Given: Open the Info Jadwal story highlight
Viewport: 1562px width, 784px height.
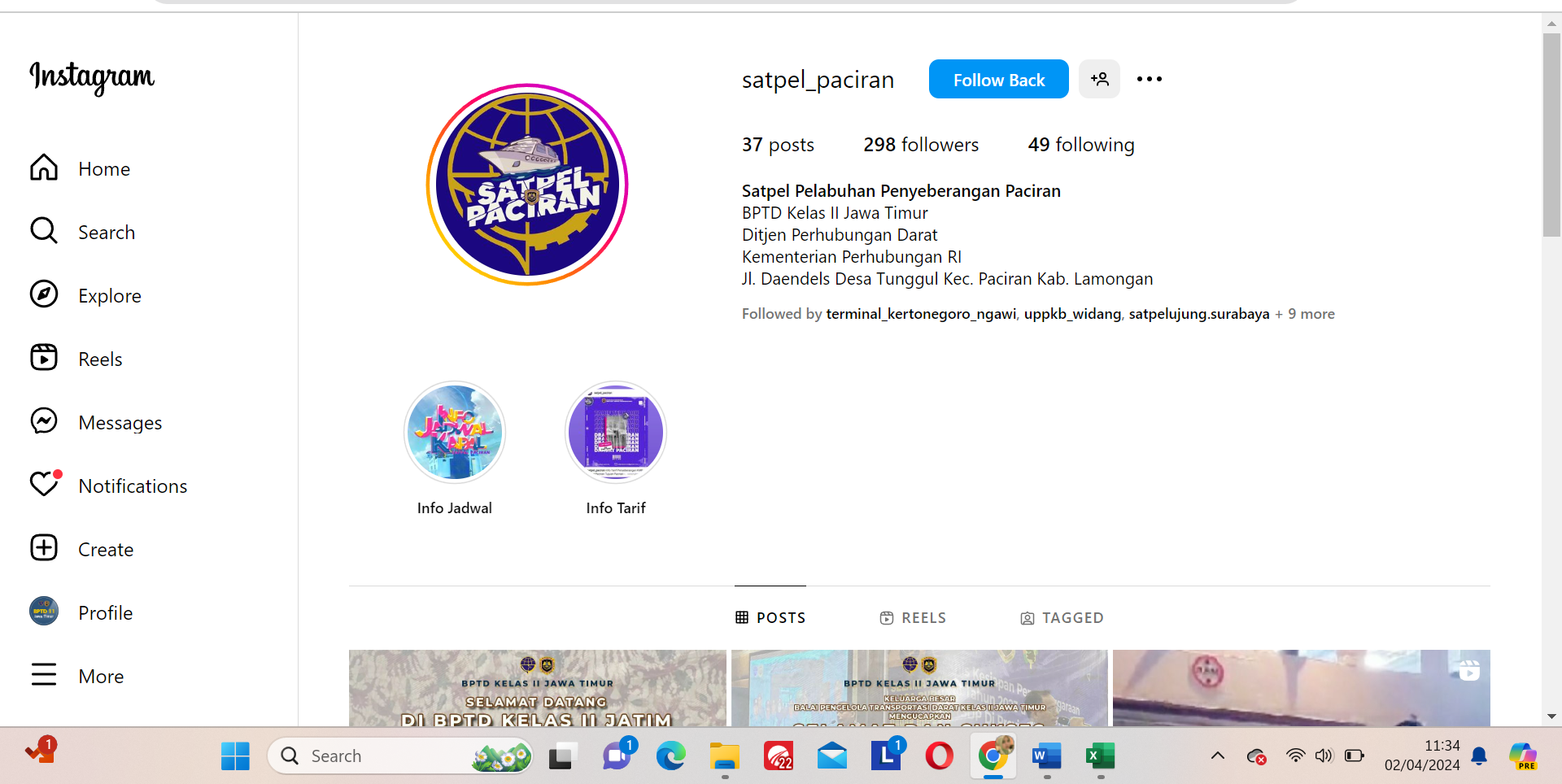Looking at the screenshot, I should 455,433.
